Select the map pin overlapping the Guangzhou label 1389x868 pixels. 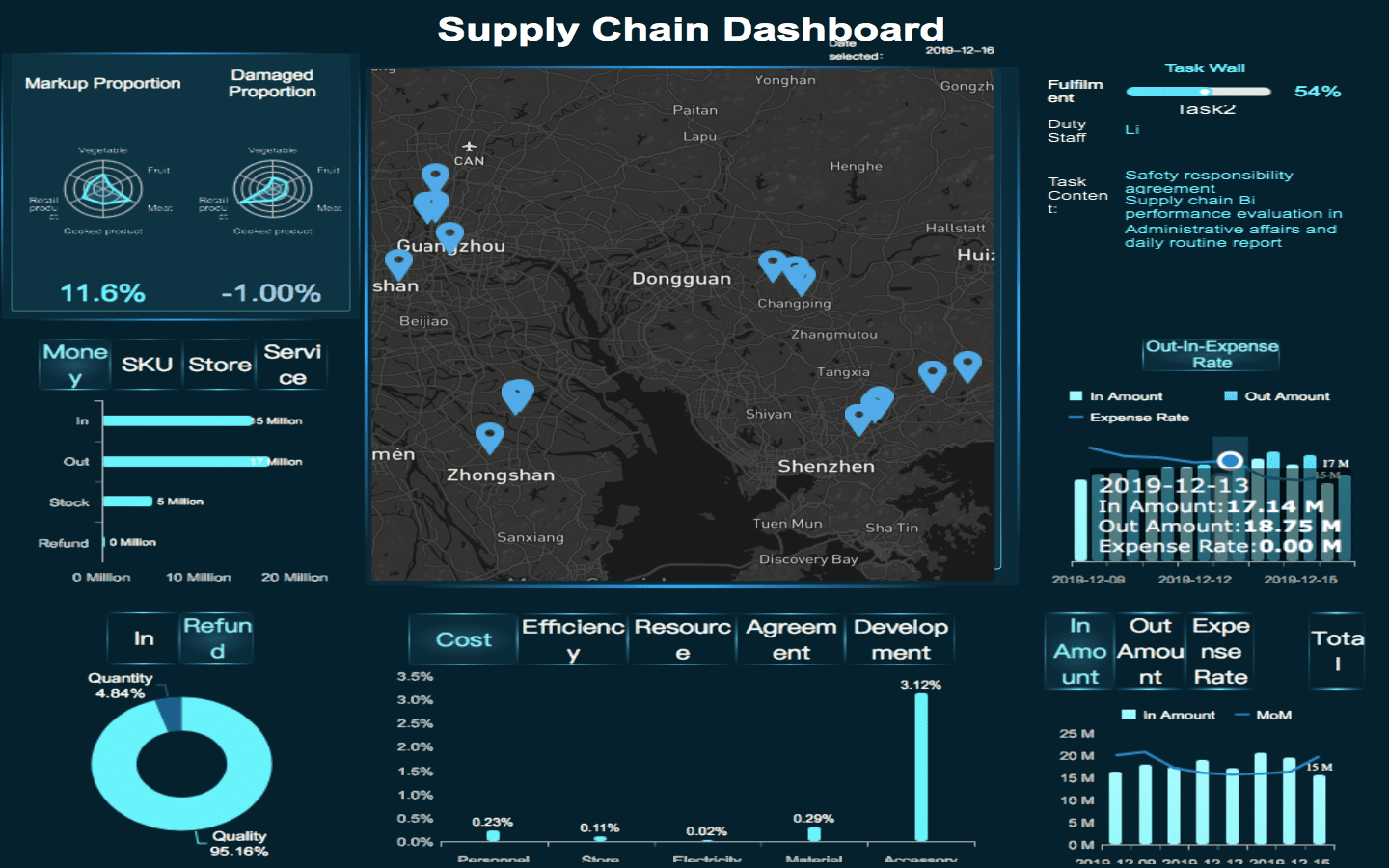[449, 236]
